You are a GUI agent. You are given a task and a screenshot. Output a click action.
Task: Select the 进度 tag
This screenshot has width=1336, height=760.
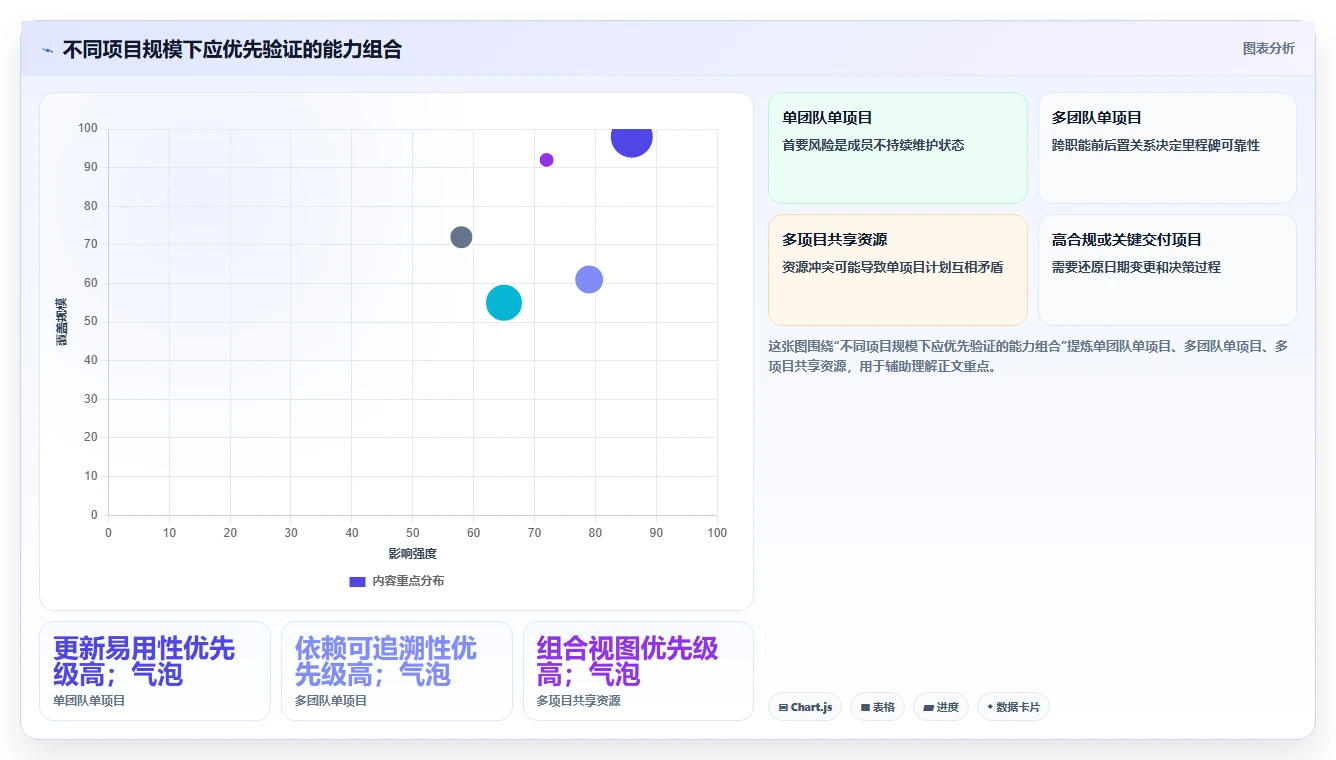pos(941,707)
